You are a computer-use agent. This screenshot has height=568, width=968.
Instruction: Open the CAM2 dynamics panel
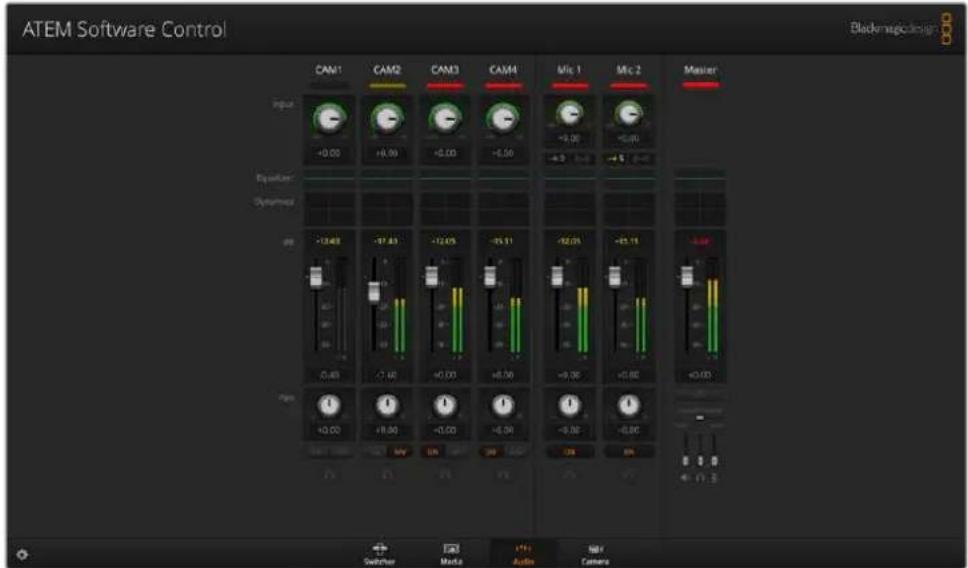[387, 209]
